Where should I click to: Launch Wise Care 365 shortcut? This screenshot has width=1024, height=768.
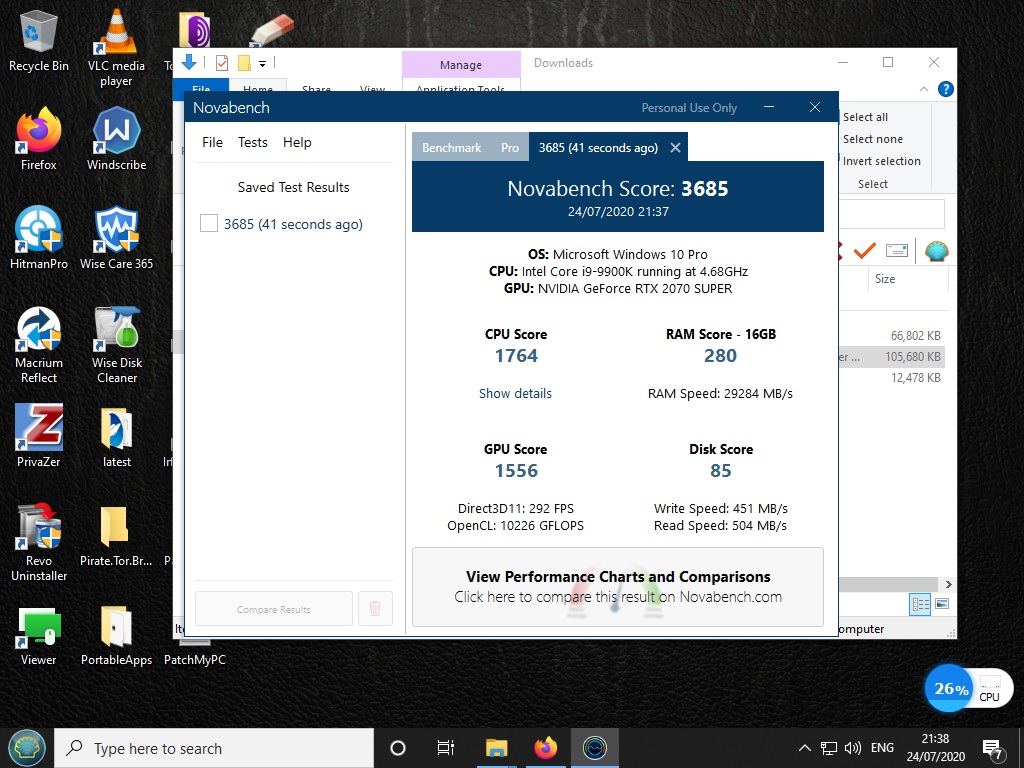116,238
